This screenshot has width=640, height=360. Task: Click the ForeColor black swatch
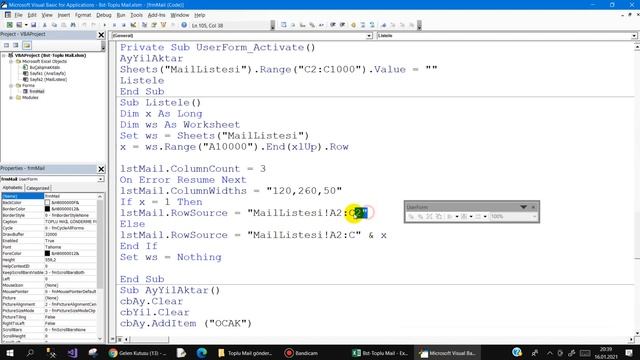point(47,253)
